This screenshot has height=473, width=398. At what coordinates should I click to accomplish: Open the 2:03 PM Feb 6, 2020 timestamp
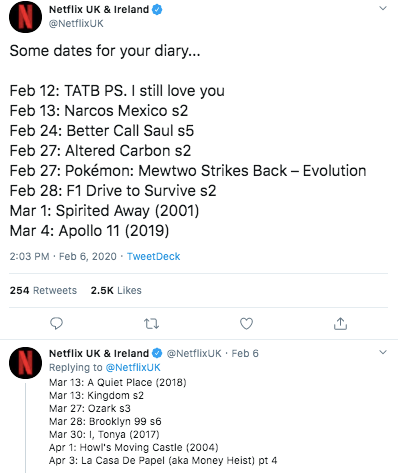[63, 256]
